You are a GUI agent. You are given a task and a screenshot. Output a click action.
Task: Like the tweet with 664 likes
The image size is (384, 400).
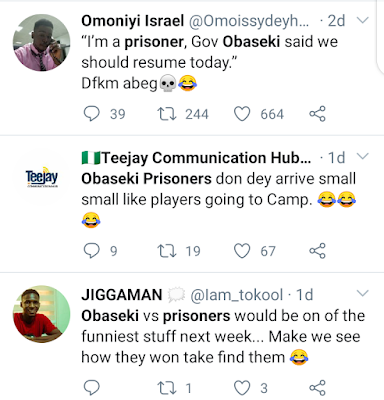pos(242,114)
